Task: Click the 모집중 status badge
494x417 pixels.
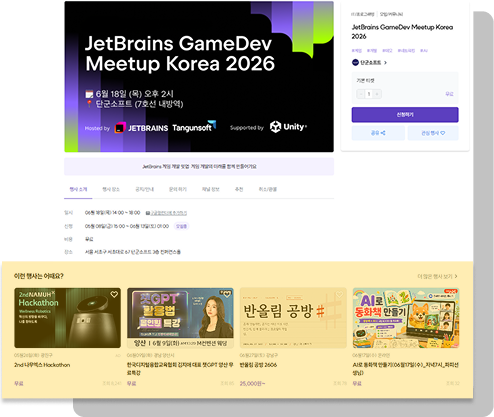Action: [x=181, y=226]
